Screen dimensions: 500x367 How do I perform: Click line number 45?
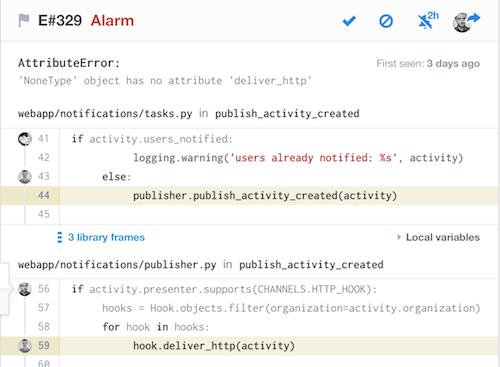(x=43, y=214)
